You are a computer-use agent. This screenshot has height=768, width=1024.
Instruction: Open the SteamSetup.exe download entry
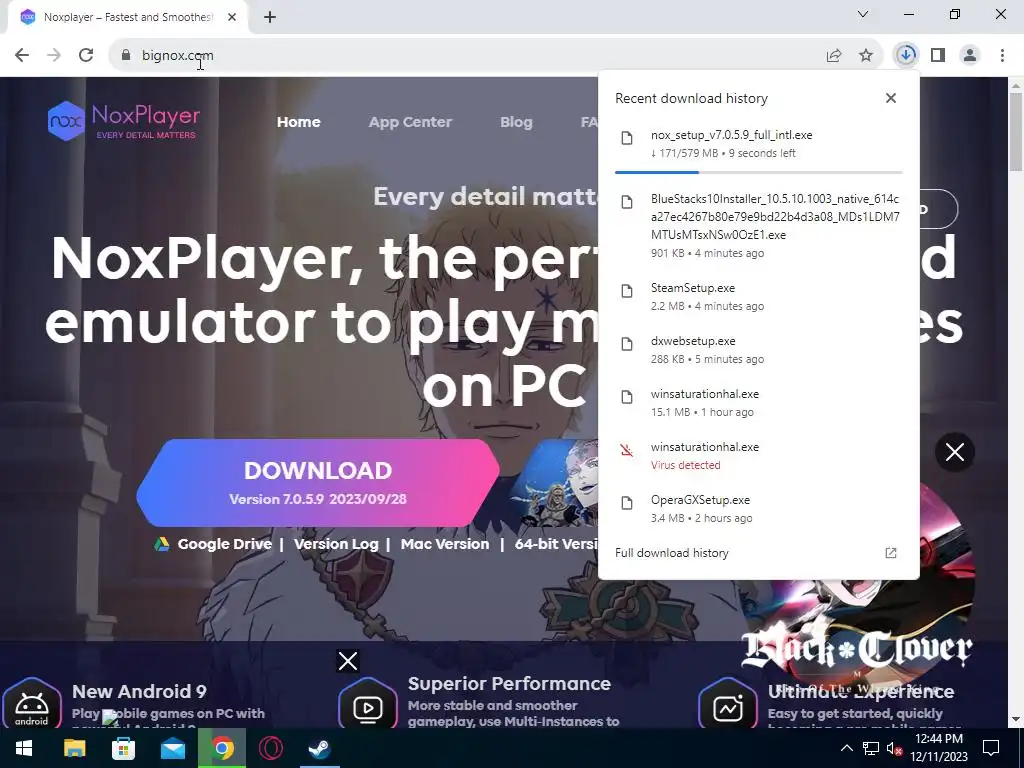tap(759, 296)
